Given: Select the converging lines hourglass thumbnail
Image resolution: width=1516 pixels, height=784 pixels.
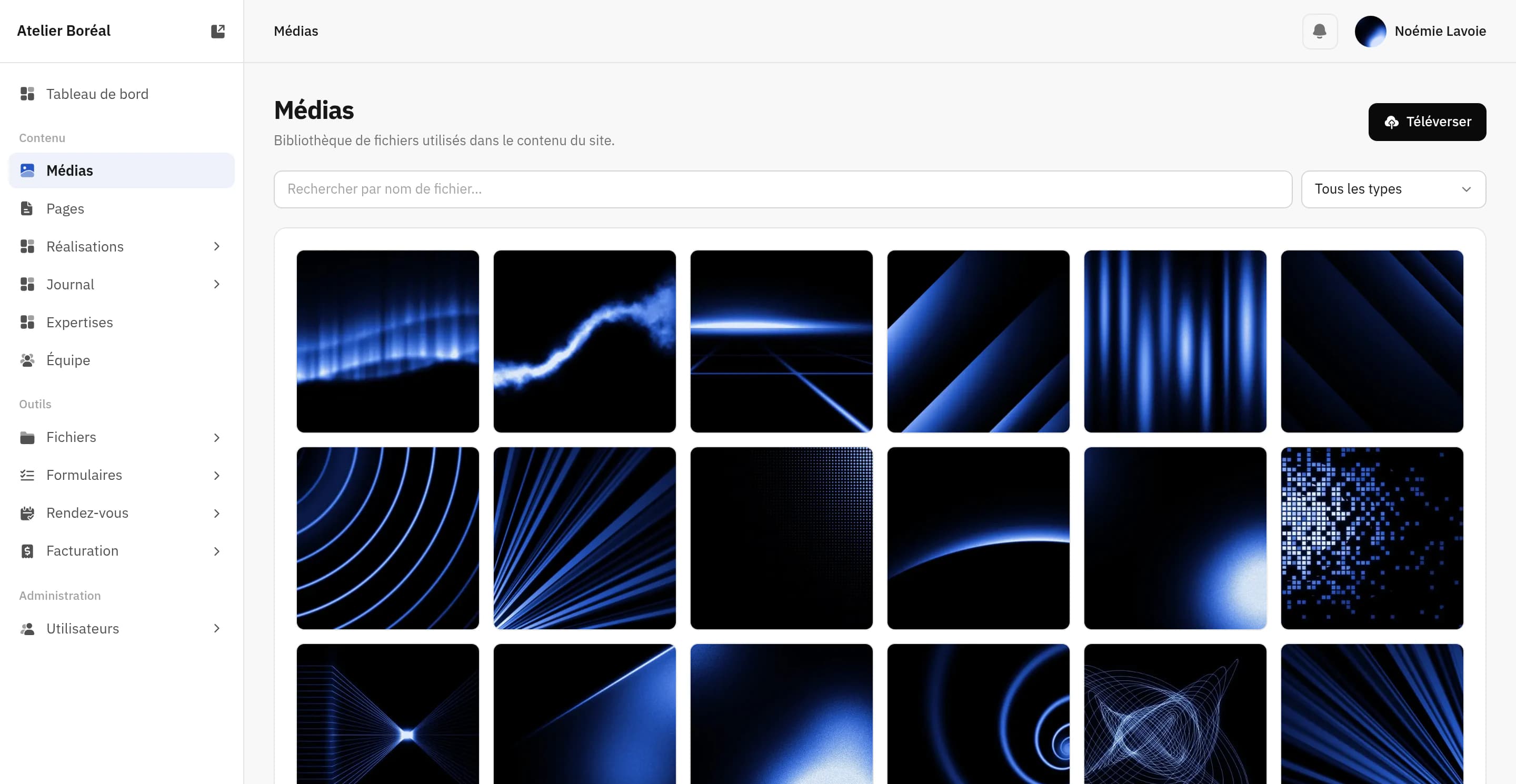Looking at the screenshot, I should point(387,714).
